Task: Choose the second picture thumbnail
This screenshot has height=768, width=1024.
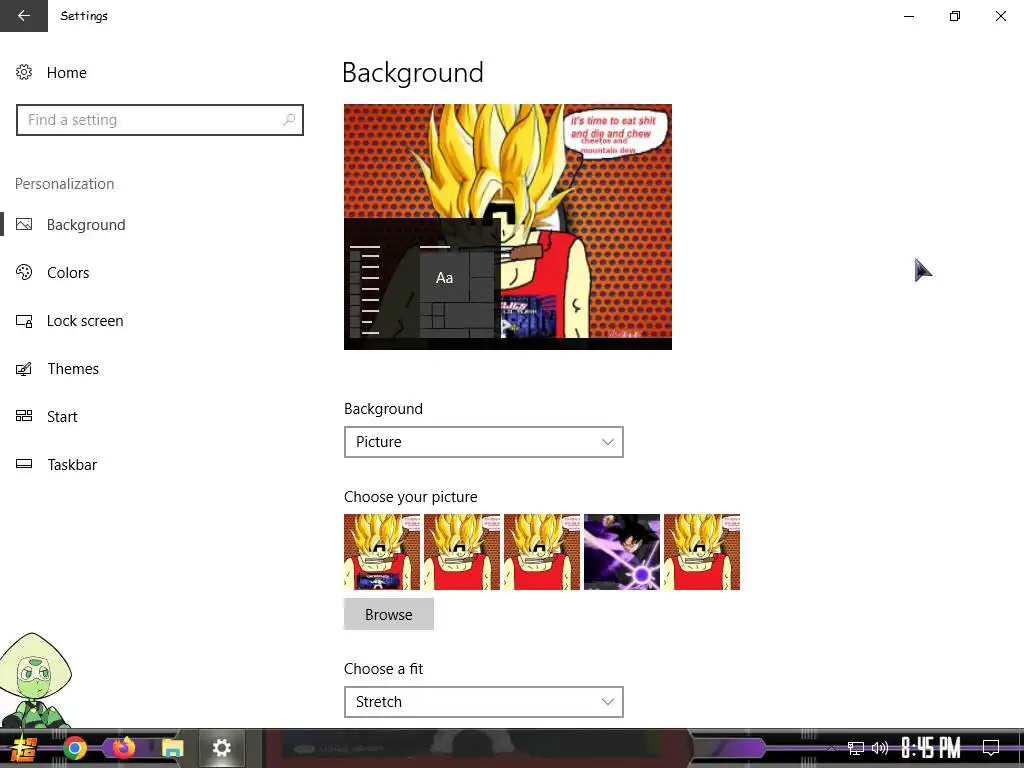Action: click(462, 552)
